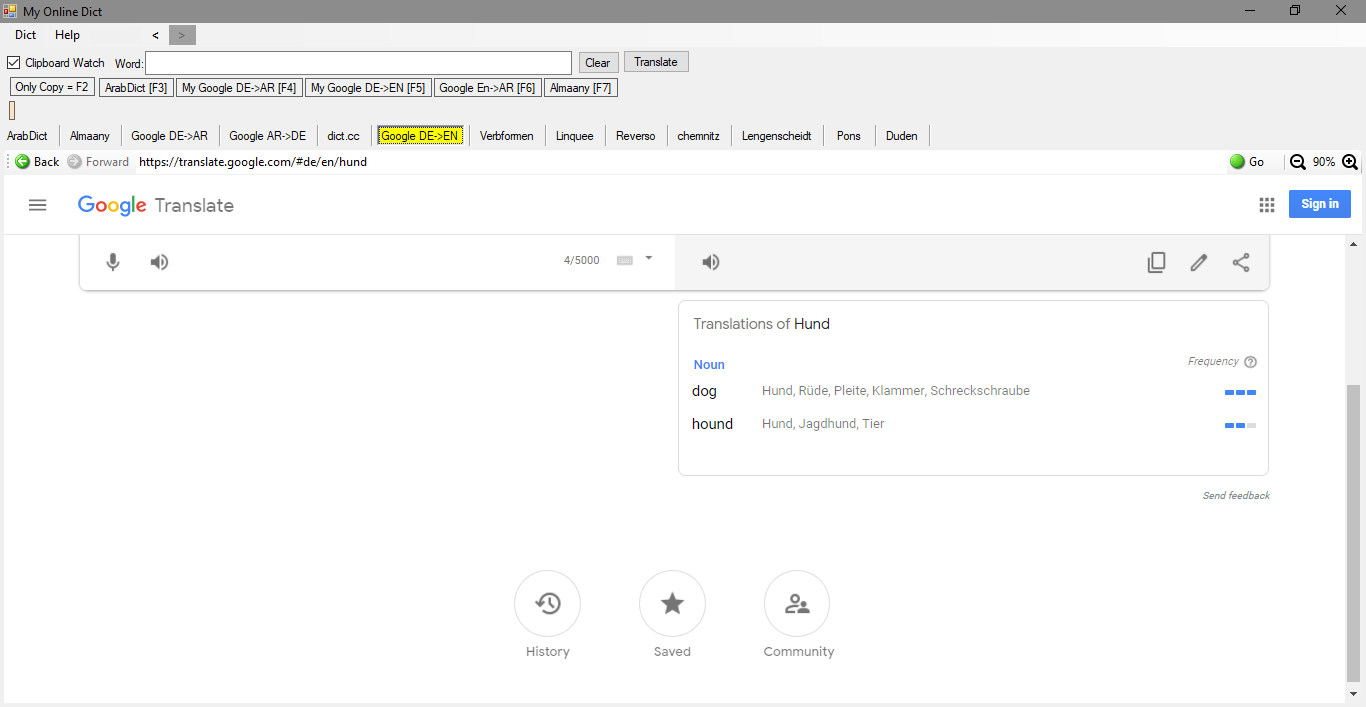This screenshot has width=1366, height=707.
Task: Listen to translation speaker icon
Action: [x=710, y=262]
